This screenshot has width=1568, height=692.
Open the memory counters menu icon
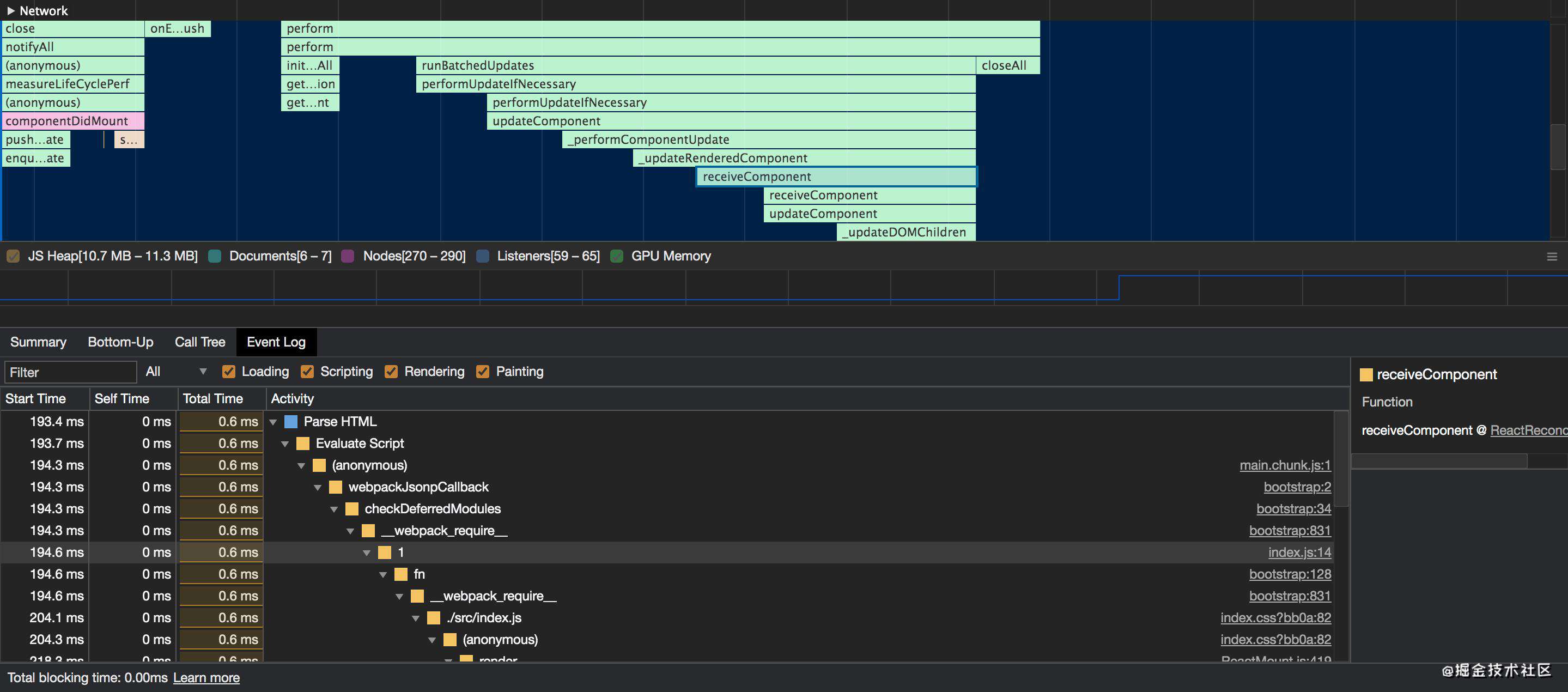coord(1552,257)
